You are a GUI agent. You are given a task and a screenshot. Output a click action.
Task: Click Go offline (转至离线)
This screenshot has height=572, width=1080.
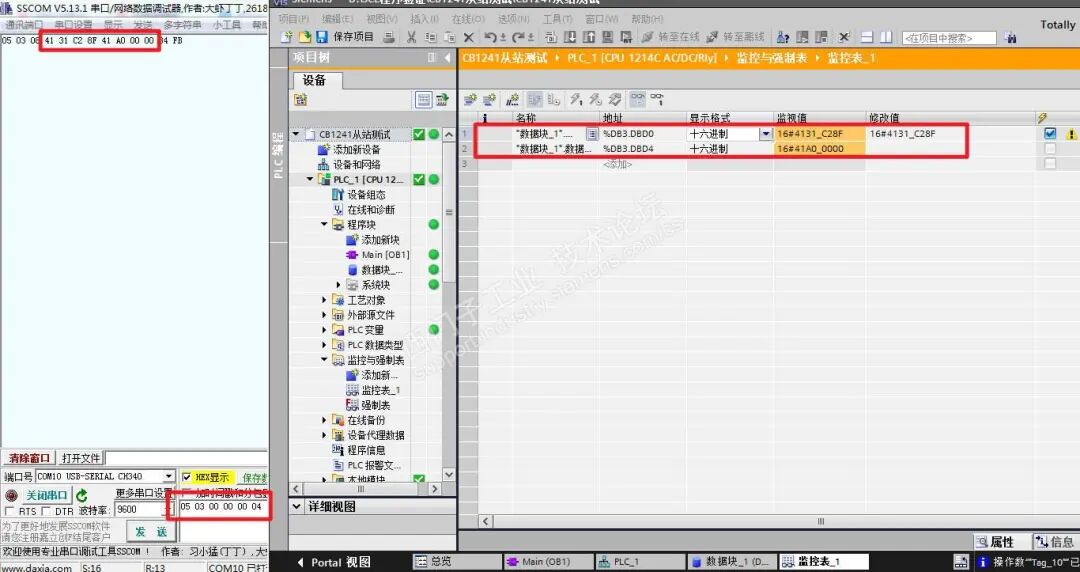[x=736, y=37]
